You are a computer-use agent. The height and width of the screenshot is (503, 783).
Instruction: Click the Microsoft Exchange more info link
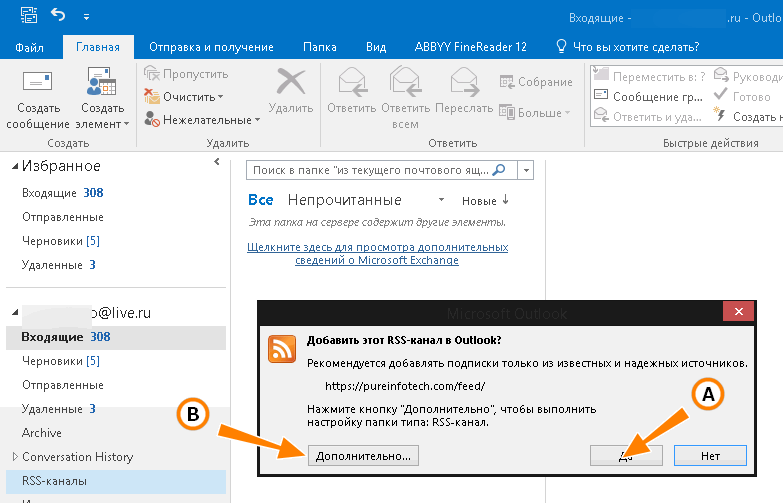coord(378,254)
